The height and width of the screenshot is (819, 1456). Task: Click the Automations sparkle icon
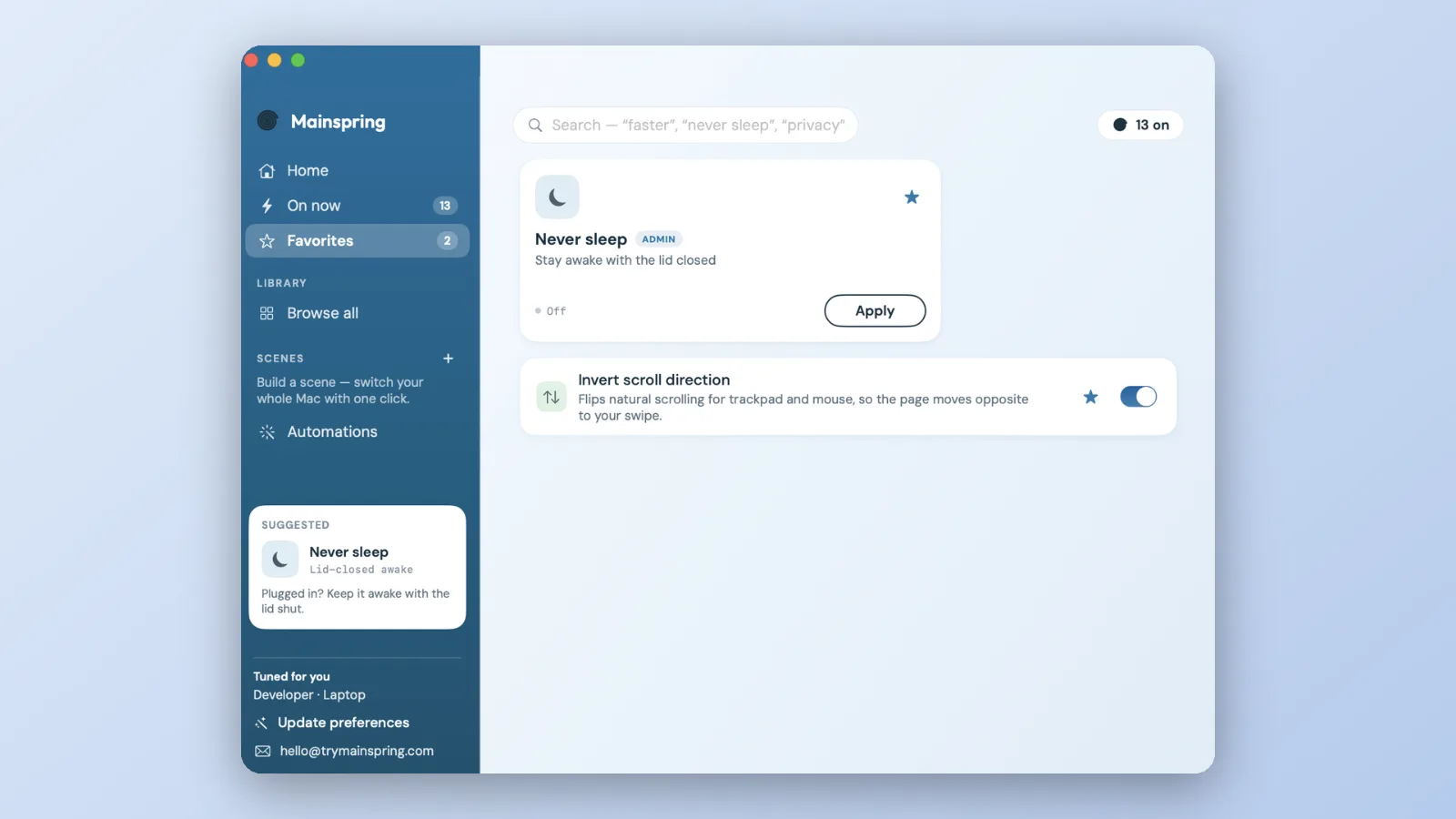coord(267,432)
